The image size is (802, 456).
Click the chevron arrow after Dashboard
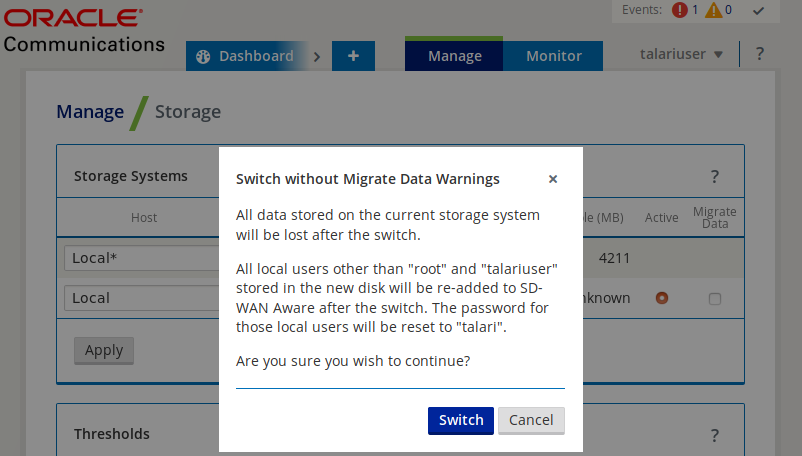click(317, 57)
